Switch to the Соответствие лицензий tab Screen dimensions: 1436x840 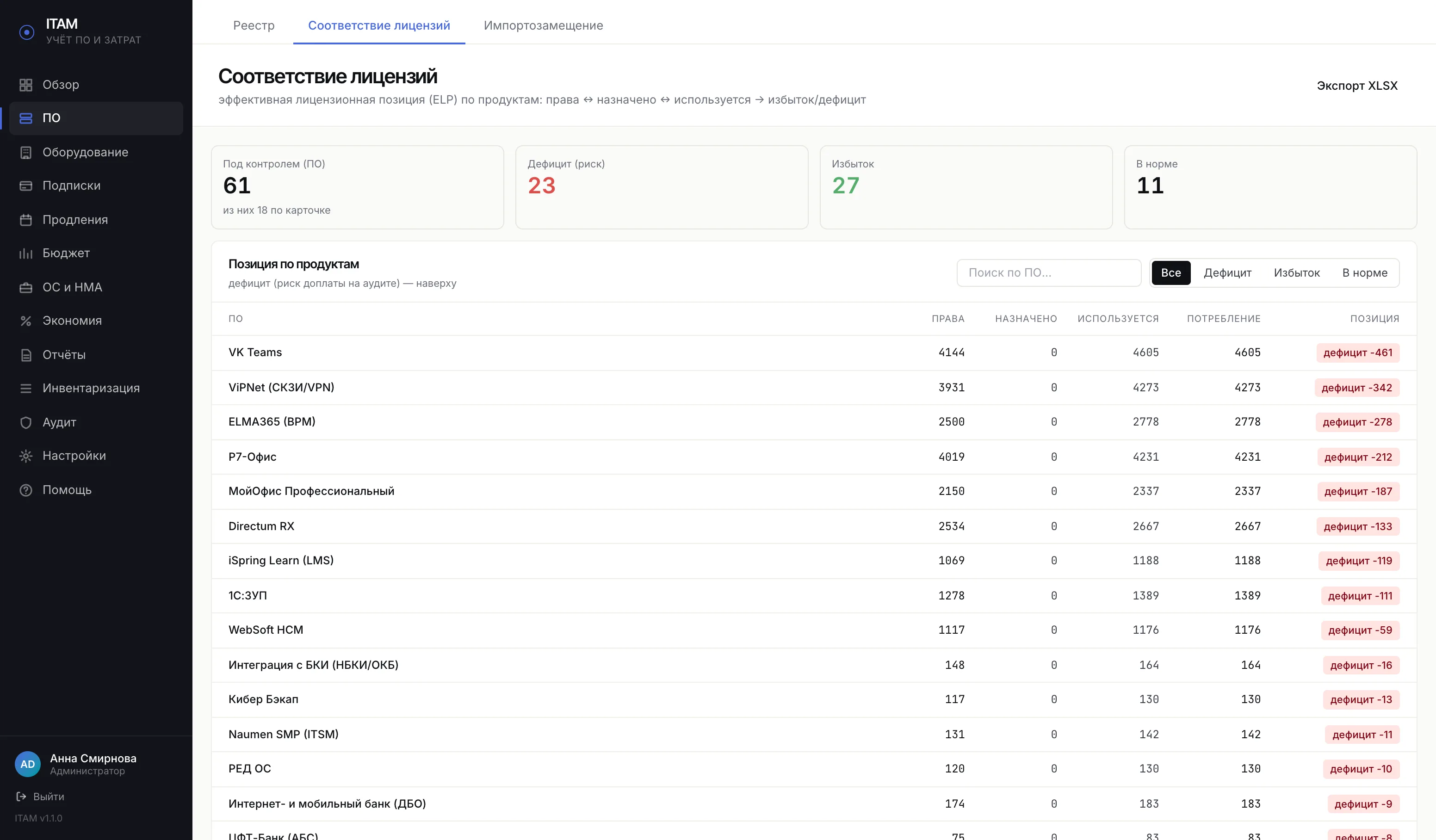click(x=379, y=25)
